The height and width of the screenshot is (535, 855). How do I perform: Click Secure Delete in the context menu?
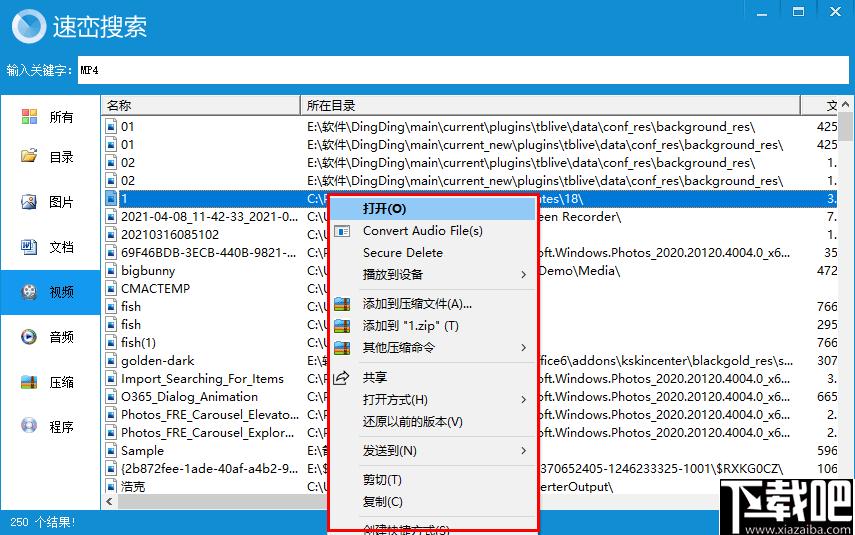pyautogui.click(x=402, y=253)
